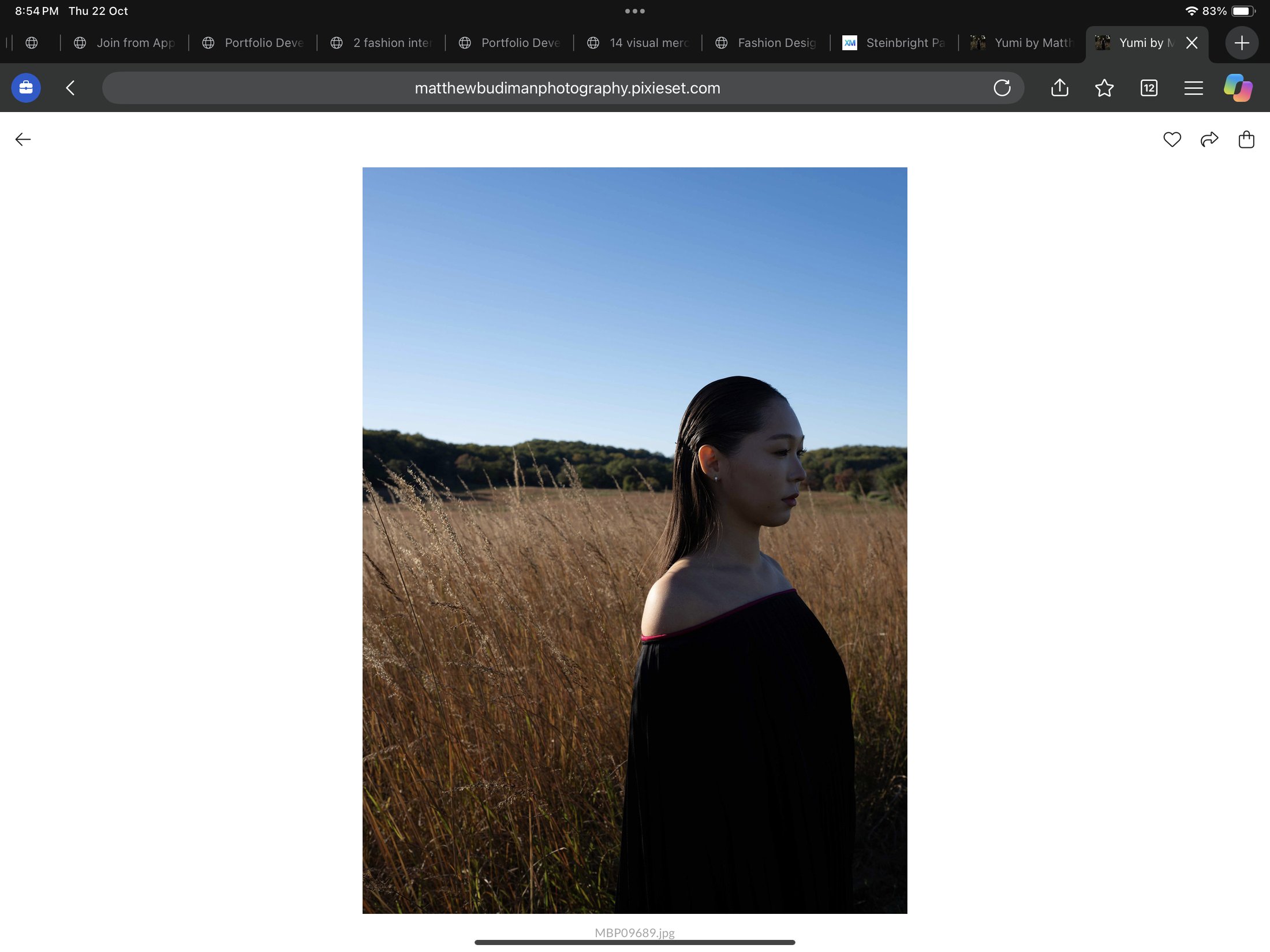
Task: Click the blue briefcase profile icon
Action: [26, 88]
